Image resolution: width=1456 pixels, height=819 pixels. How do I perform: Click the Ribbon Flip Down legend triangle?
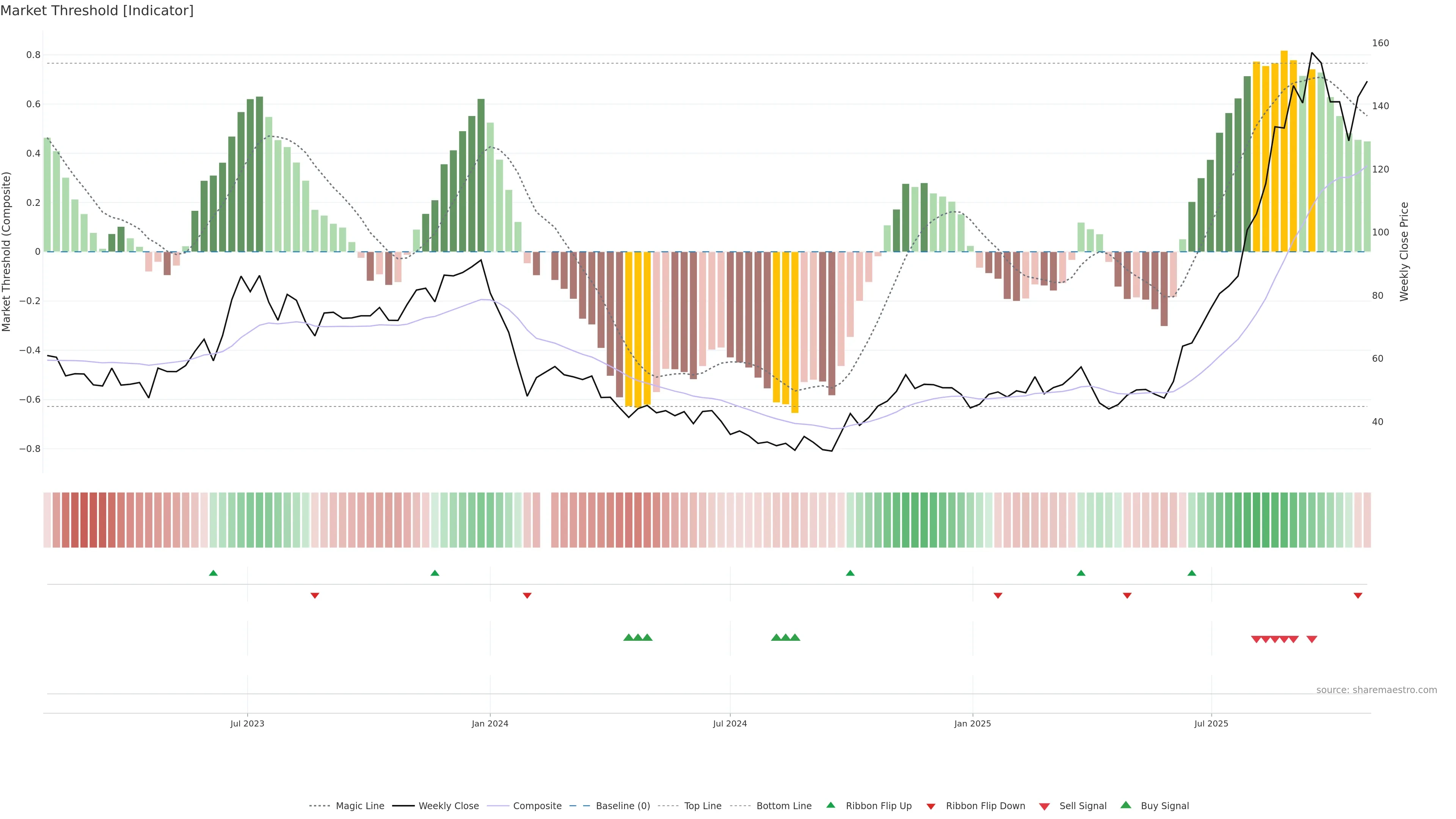coord(931,806)
